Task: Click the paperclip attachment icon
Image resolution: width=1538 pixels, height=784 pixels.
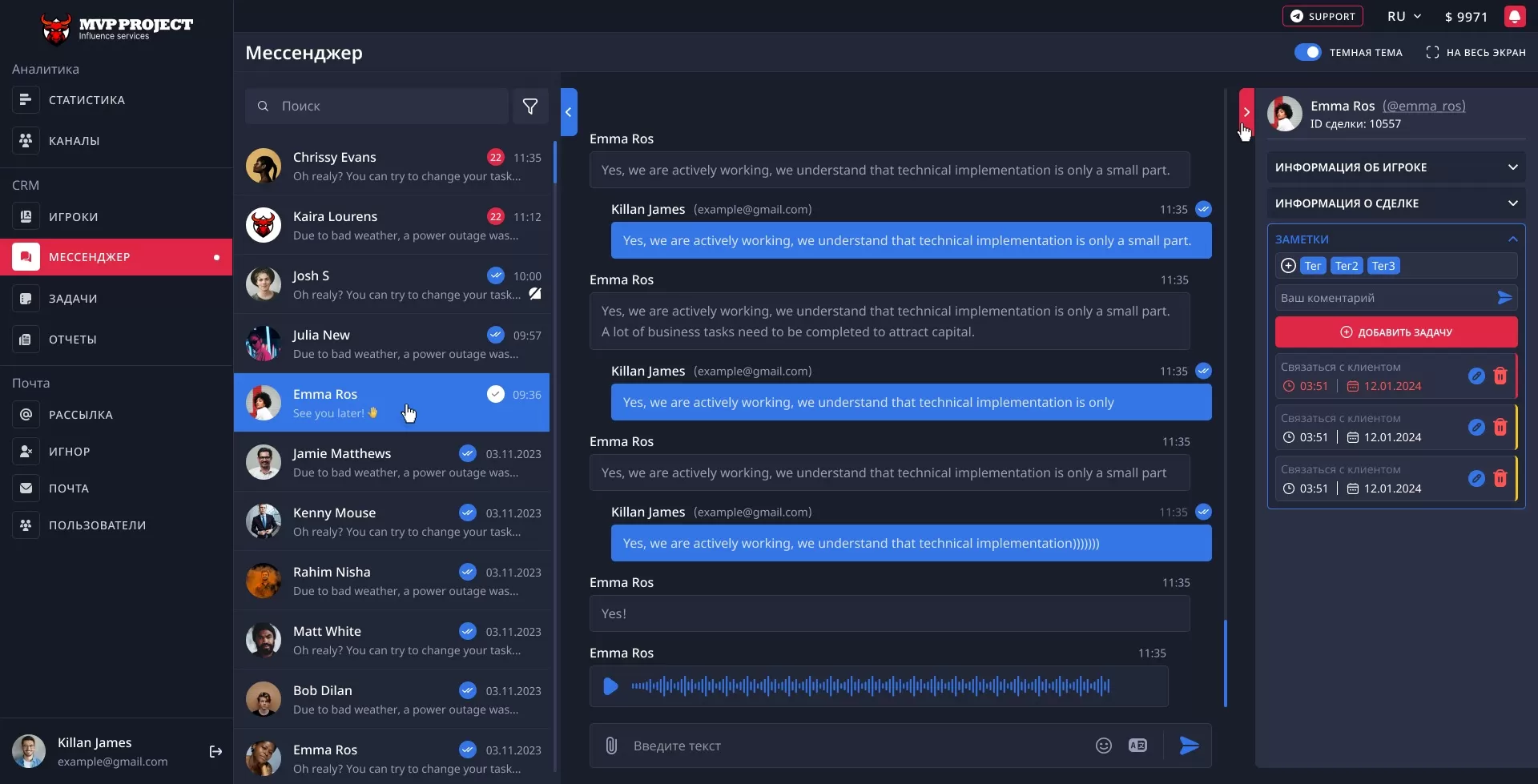Action: tap(611, 746)
